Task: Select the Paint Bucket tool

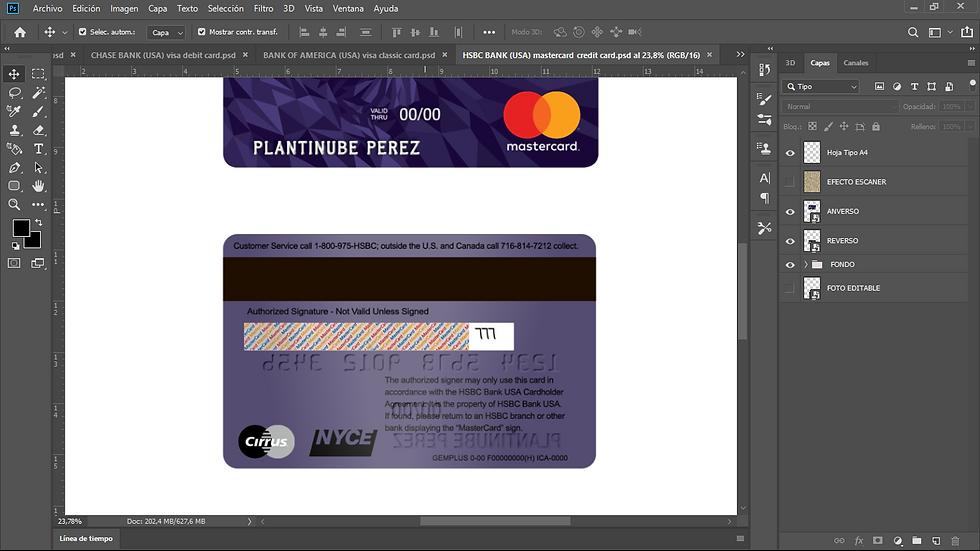Action: pos(14,149)
